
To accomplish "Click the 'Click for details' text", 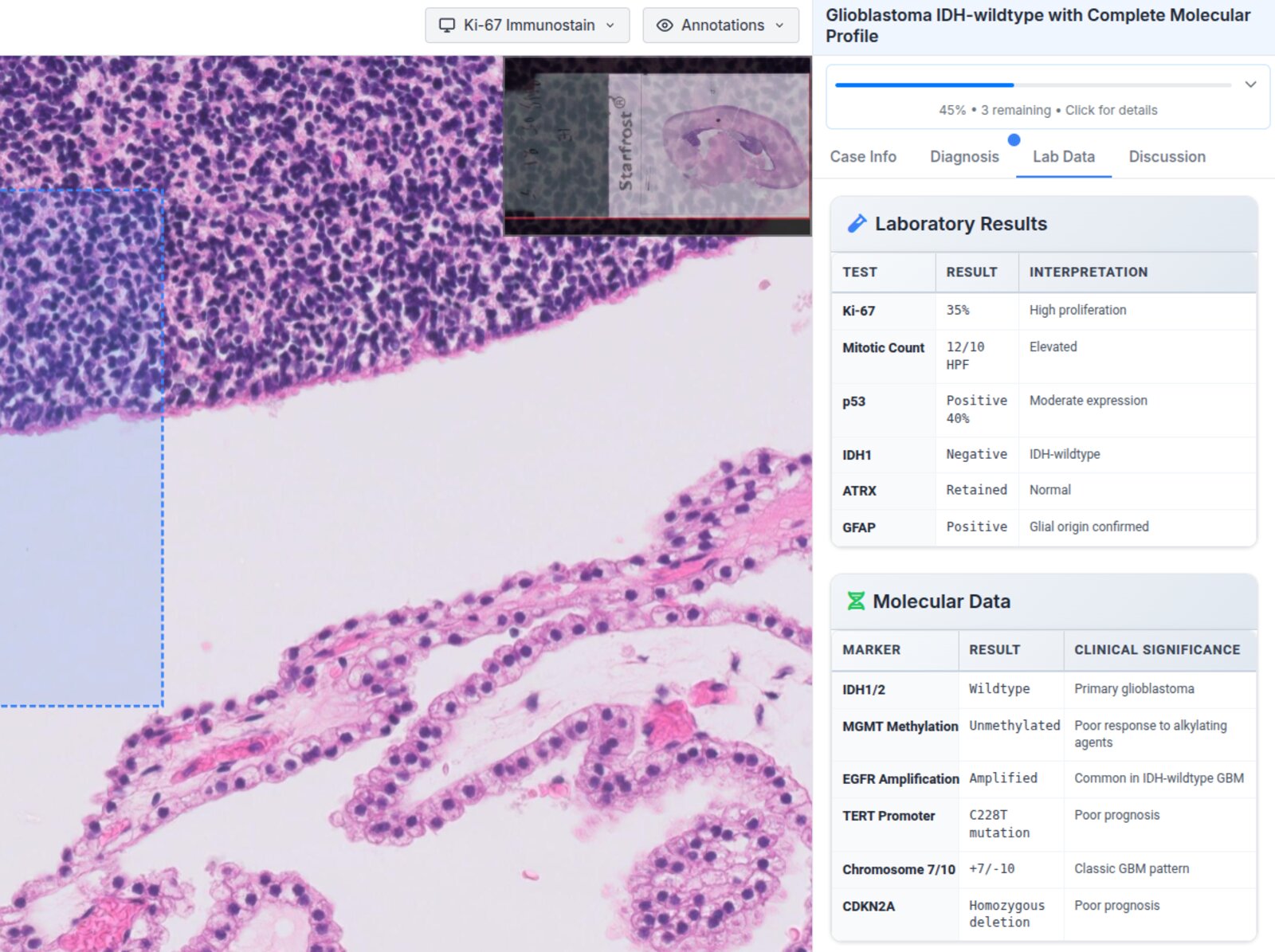I will [x=1111, y=110].
